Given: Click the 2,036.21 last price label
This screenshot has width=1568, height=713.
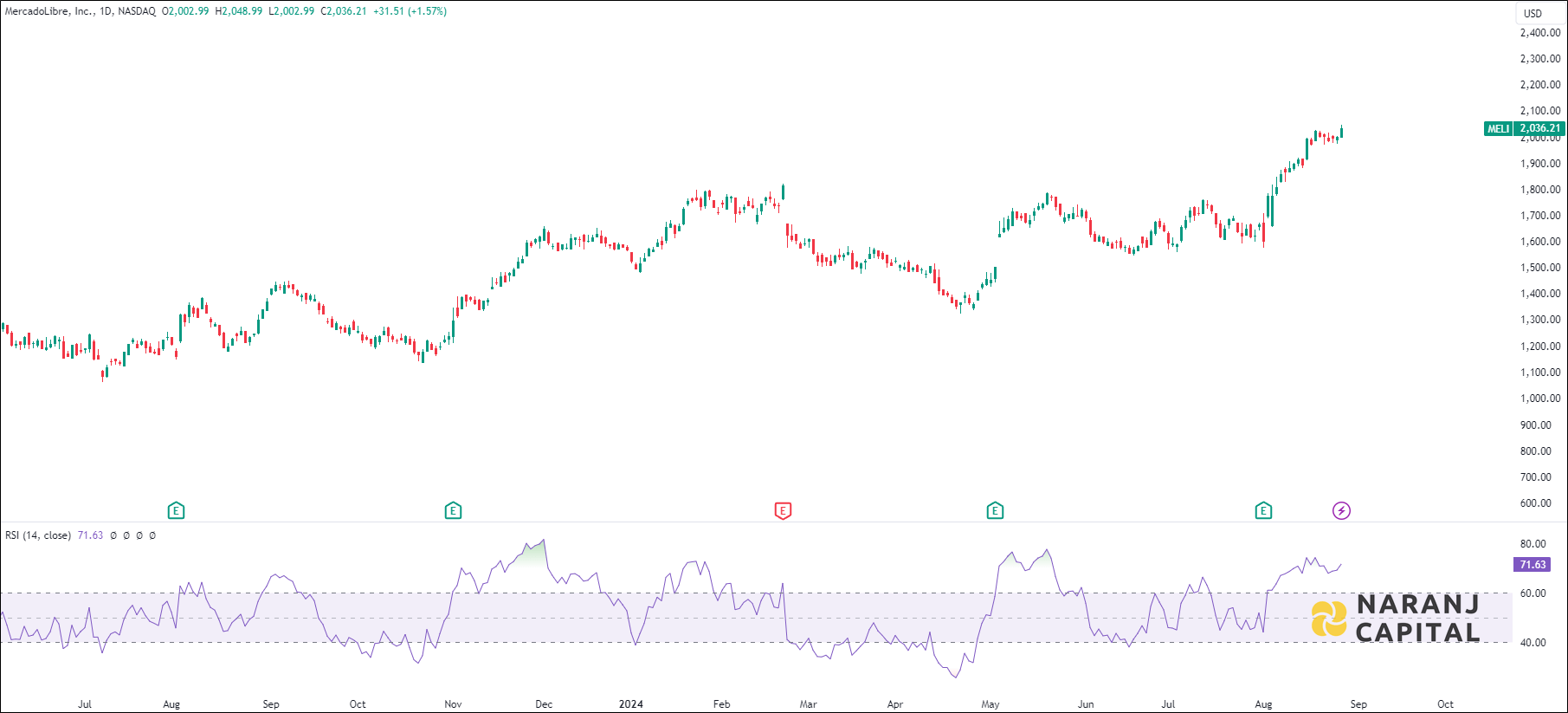Looking at the screenshot, I should tap(1540, 128).
